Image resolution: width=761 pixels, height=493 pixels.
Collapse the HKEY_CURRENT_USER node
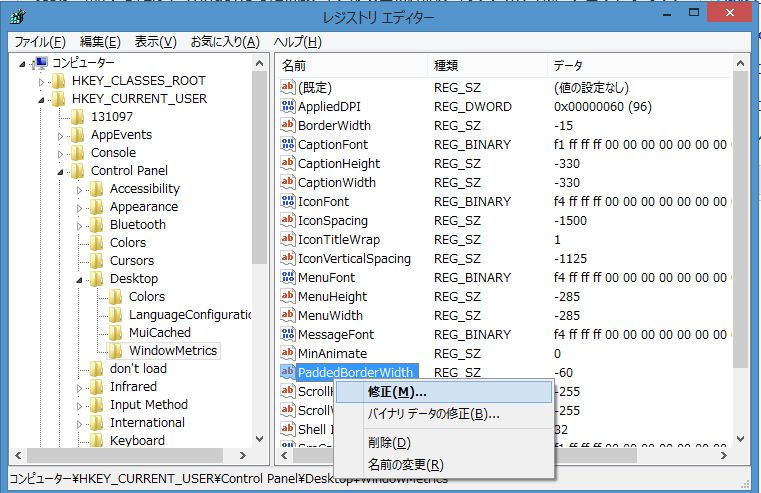click(x=42, y=99)
